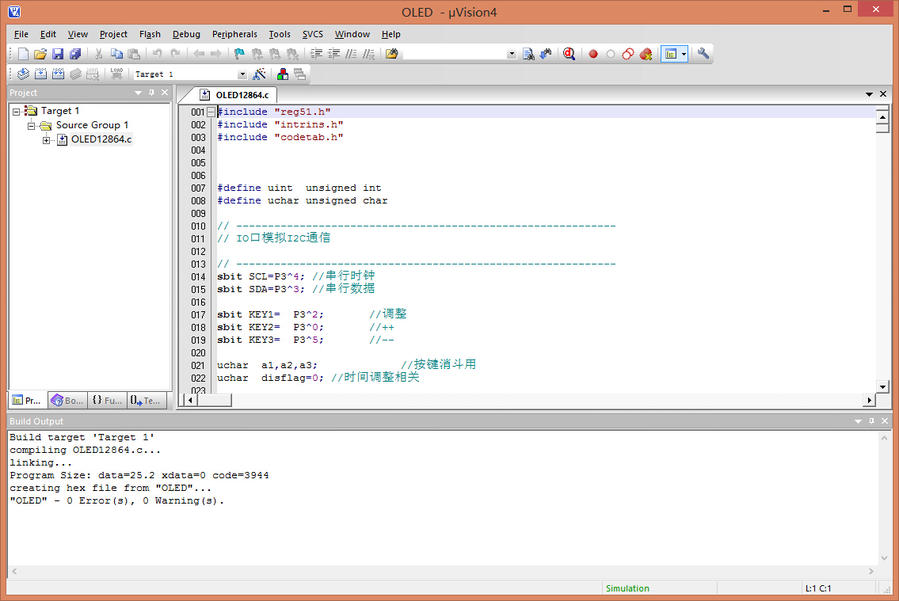Toggle the bookmark flag icon
The image size is (899, 601).
coord(239,54)
